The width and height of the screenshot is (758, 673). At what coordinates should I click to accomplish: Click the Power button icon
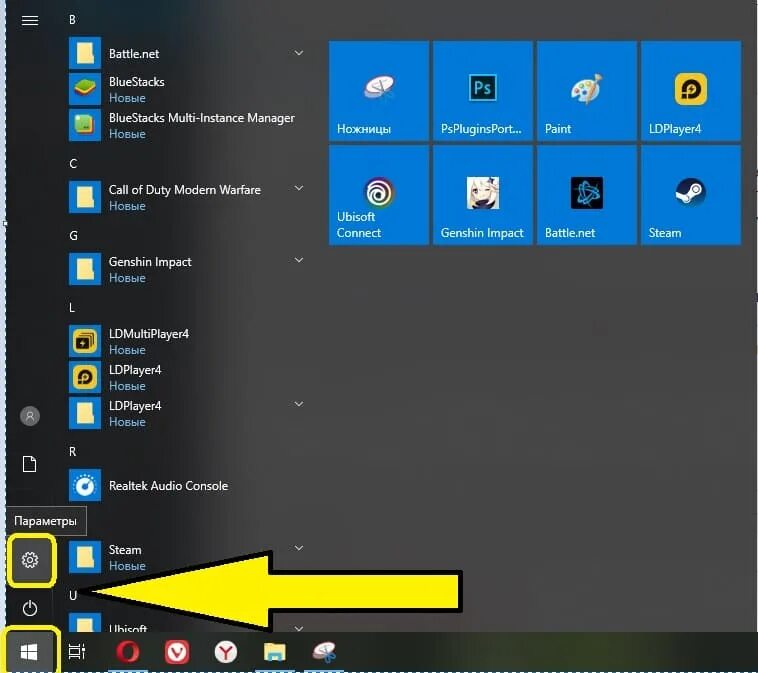click(x=30, y=608)
